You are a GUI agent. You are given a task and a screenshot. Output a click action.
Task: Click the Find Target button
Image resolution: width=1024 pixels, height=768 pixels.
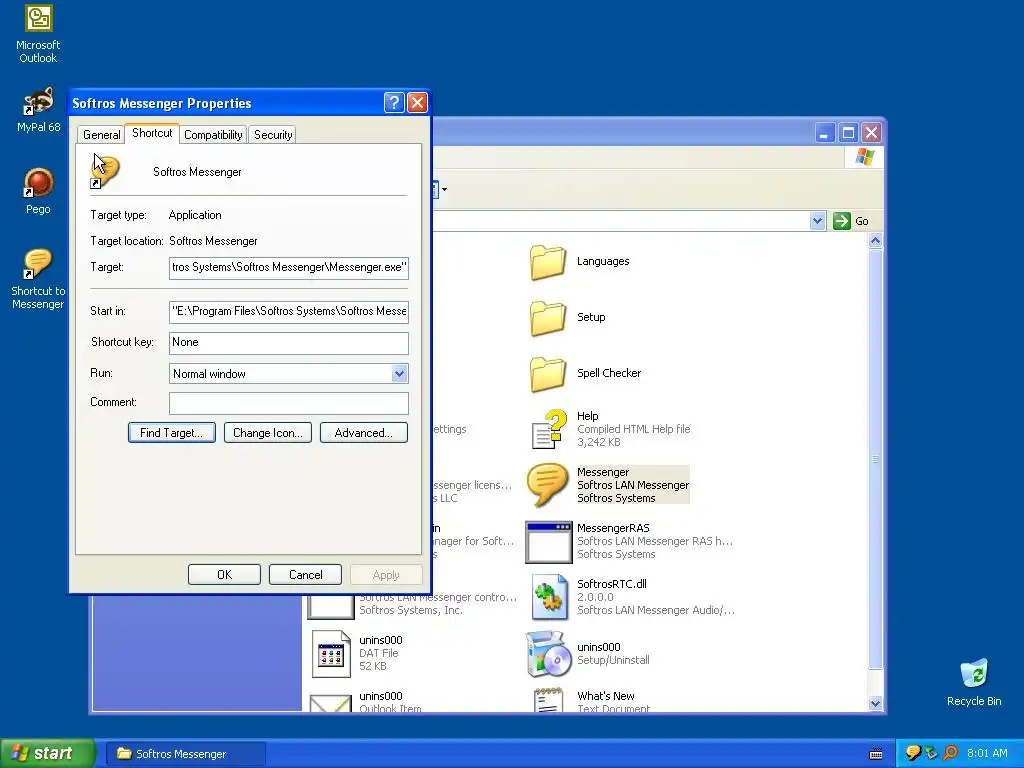[x=172, y=432]
